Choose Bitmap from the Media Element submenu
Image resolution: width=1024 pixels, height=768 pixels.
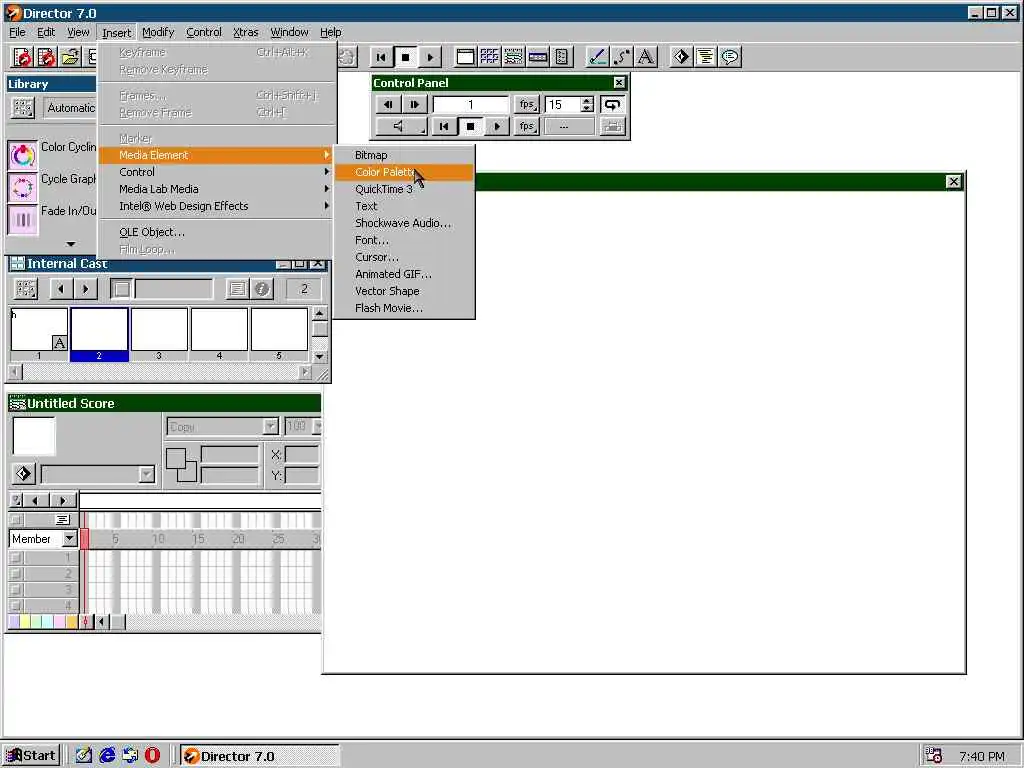(x=404, y=155)
